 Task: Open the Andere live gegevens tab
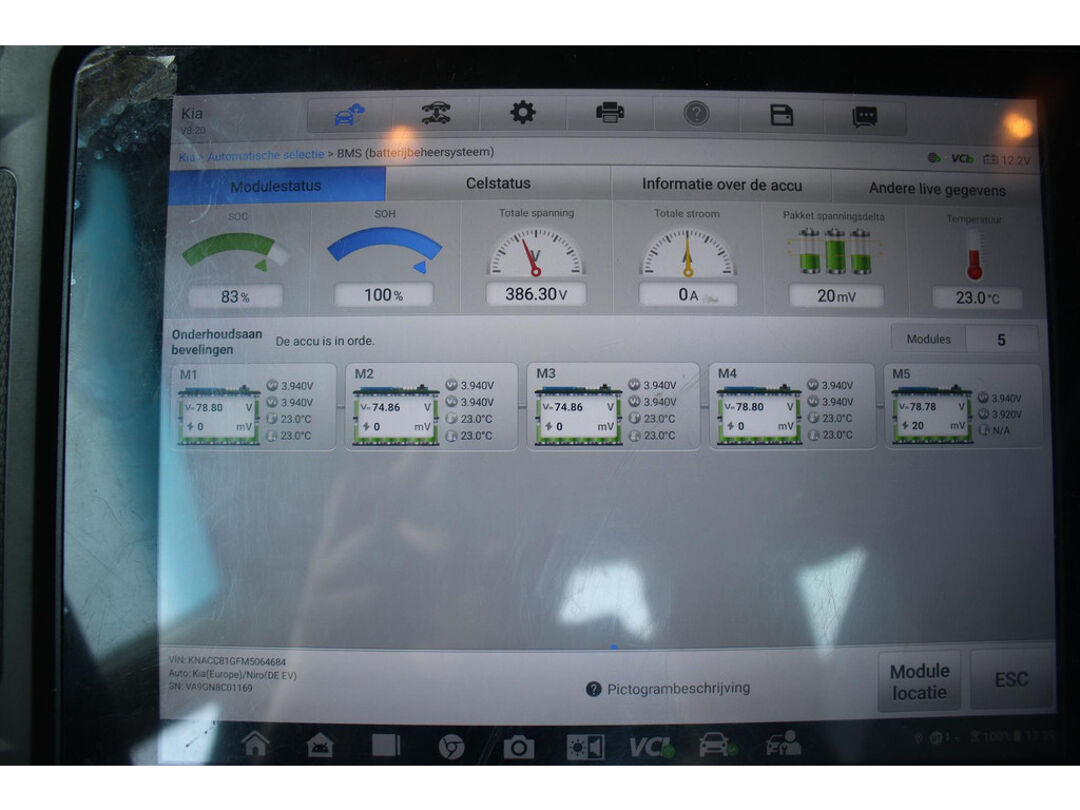(937, 189)
